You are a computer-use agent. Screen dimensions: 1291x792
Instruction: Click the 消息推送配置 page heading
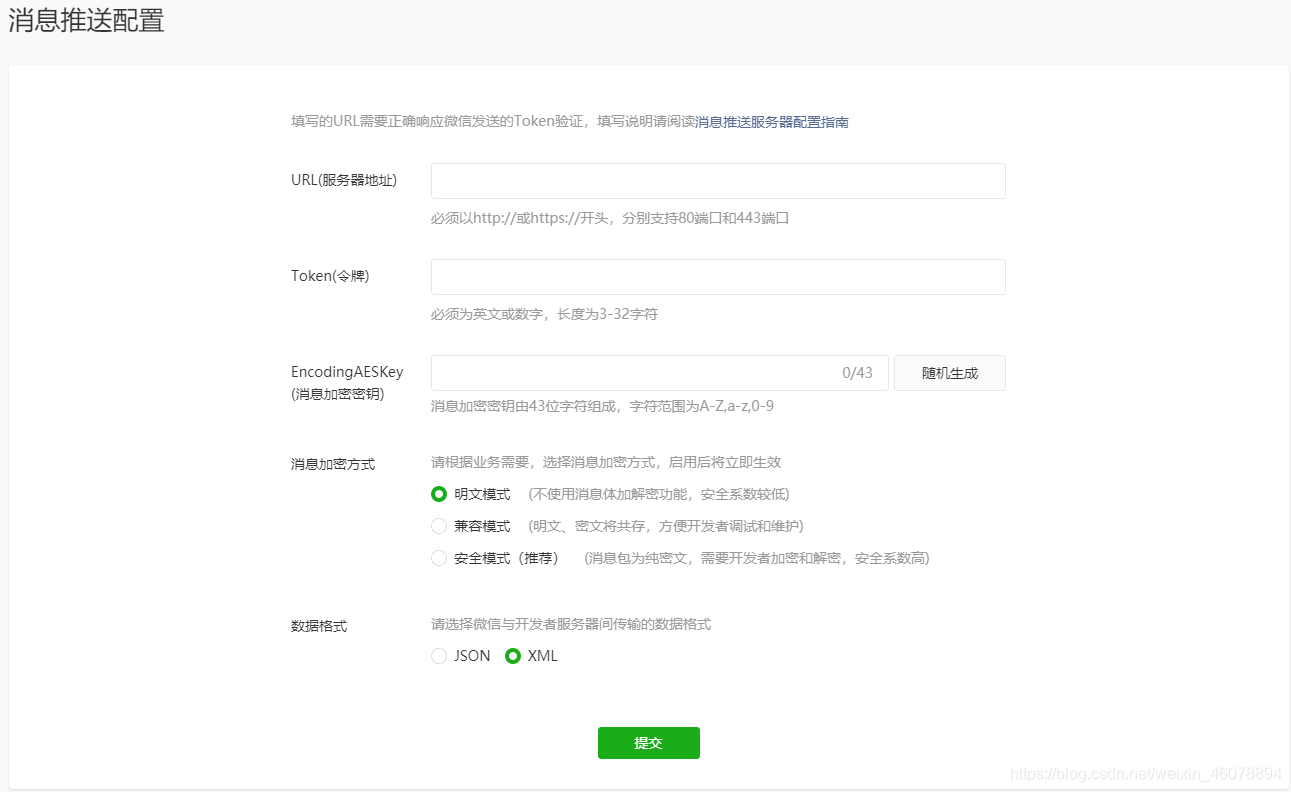(86, 21)
